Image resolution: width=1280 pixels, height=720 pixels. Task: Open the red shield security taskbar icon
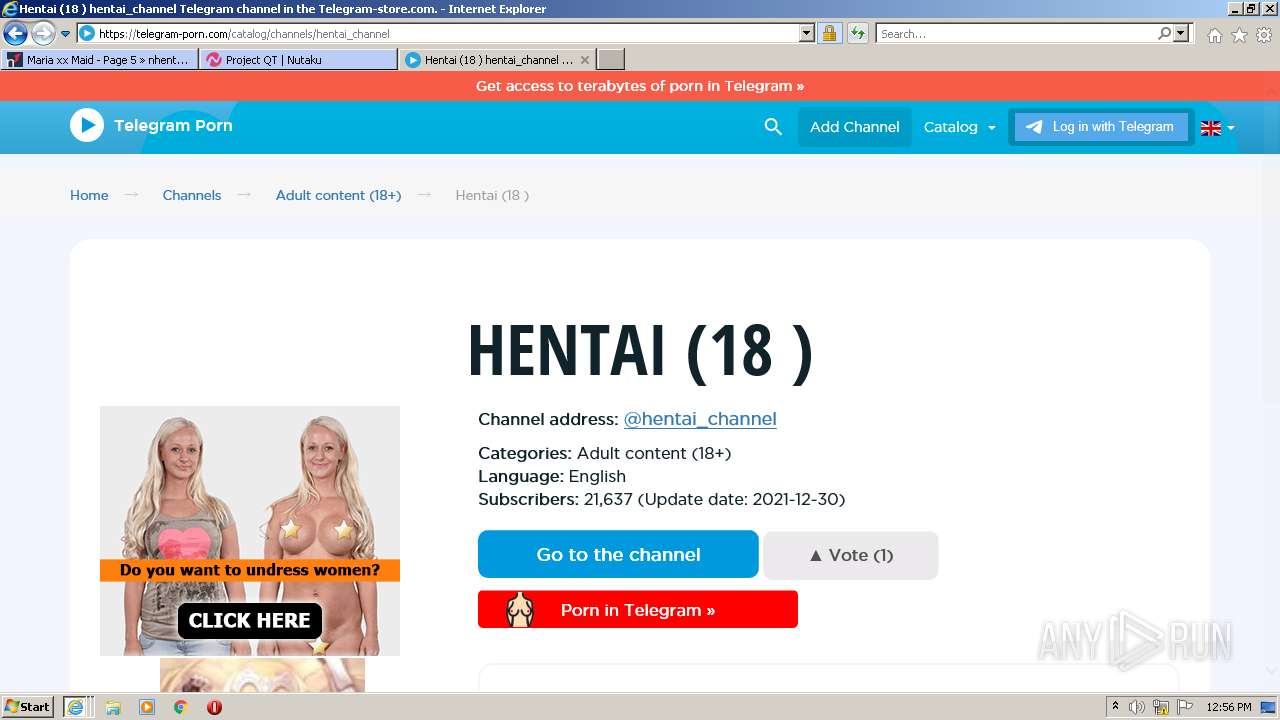[x=214, y=707]
